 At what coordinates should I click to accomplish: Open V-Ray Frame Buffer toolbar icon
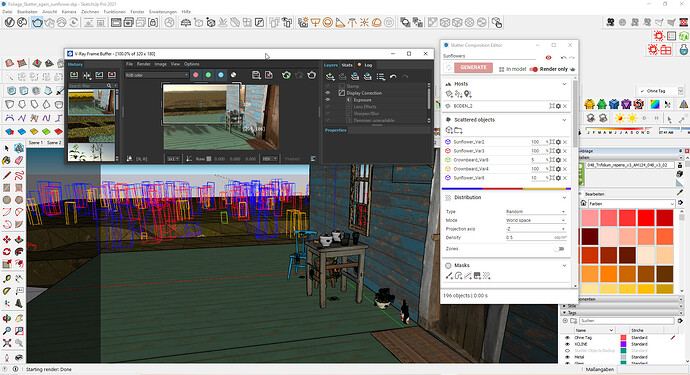pyautogui.click(x=116, y=22)
